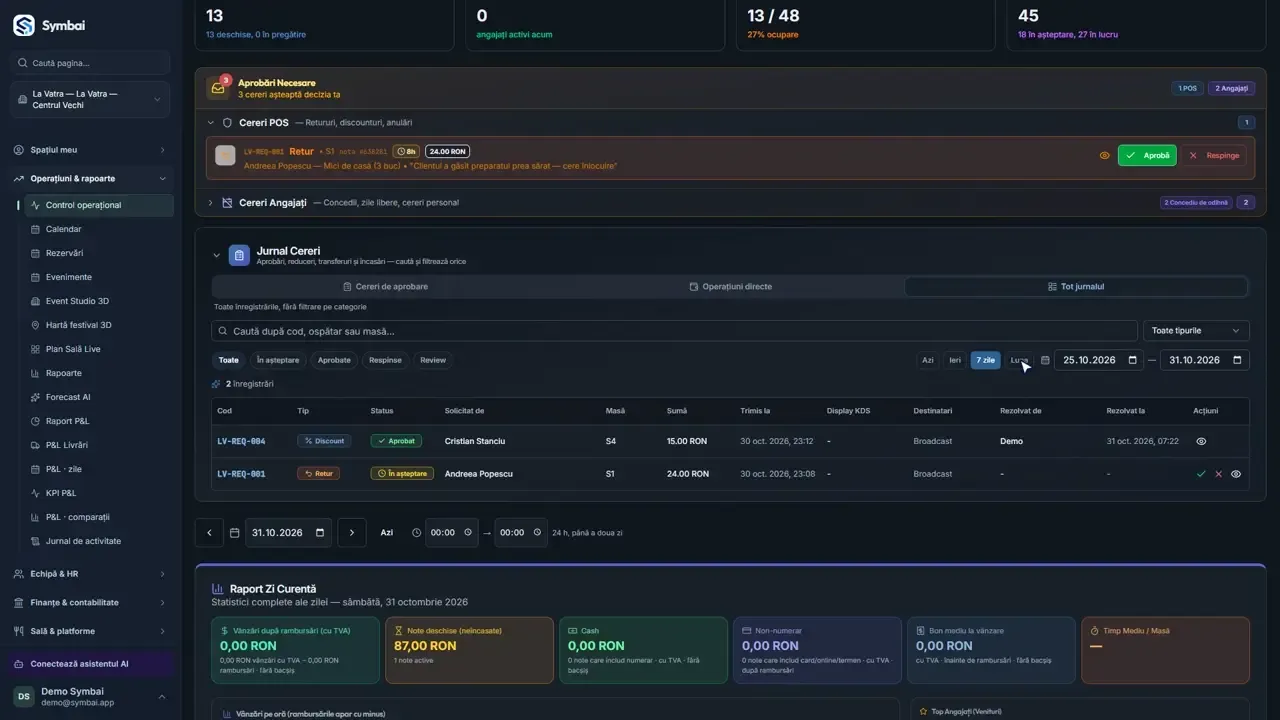Viewport: 1280px width, 720px height.
Task: Expand the Finanțe & contabilitate sidebar group
Action: pos(91,603)
